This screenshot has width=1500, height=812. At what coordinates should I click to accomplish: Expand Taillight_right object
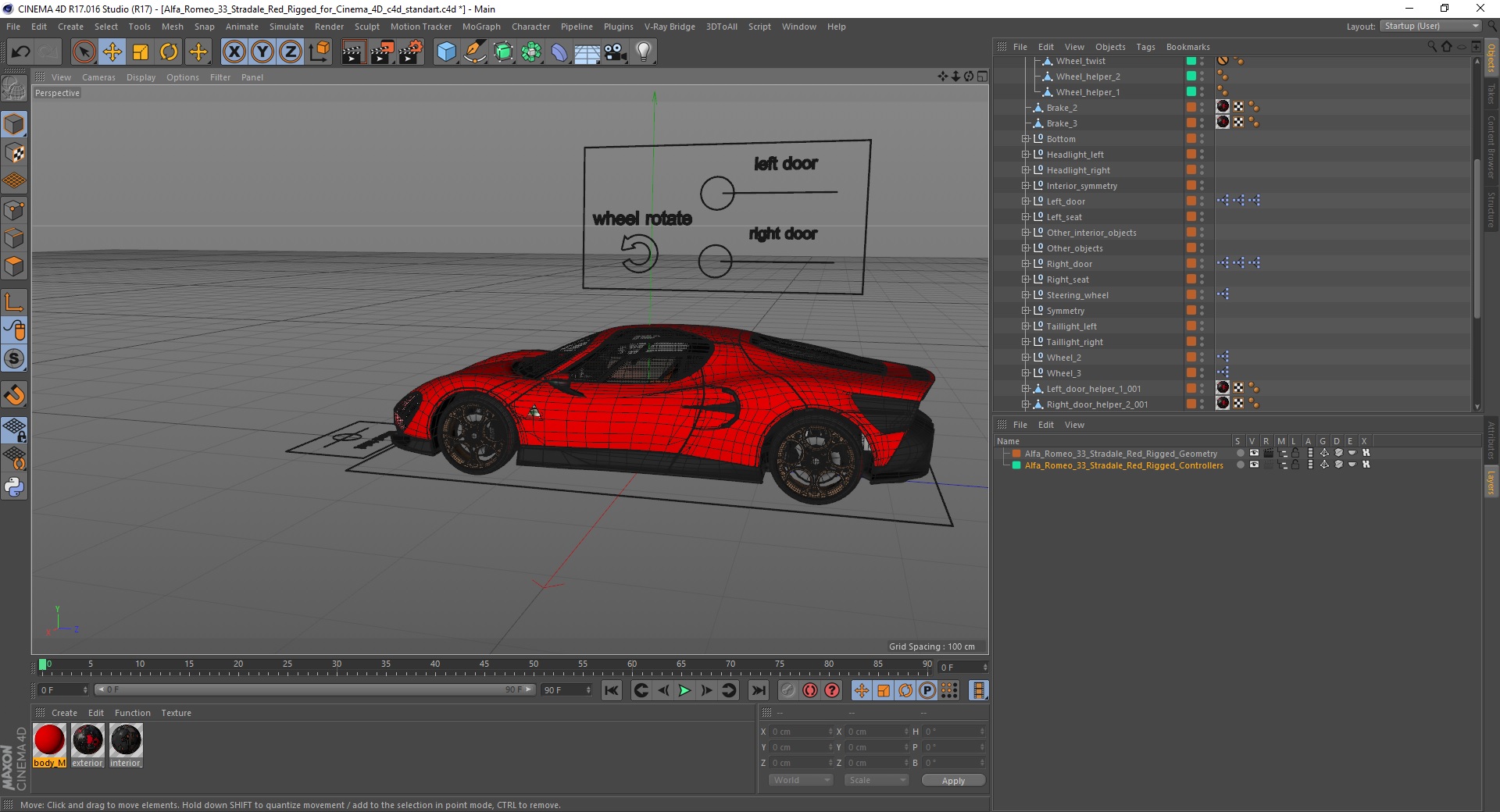(1025, 342)
